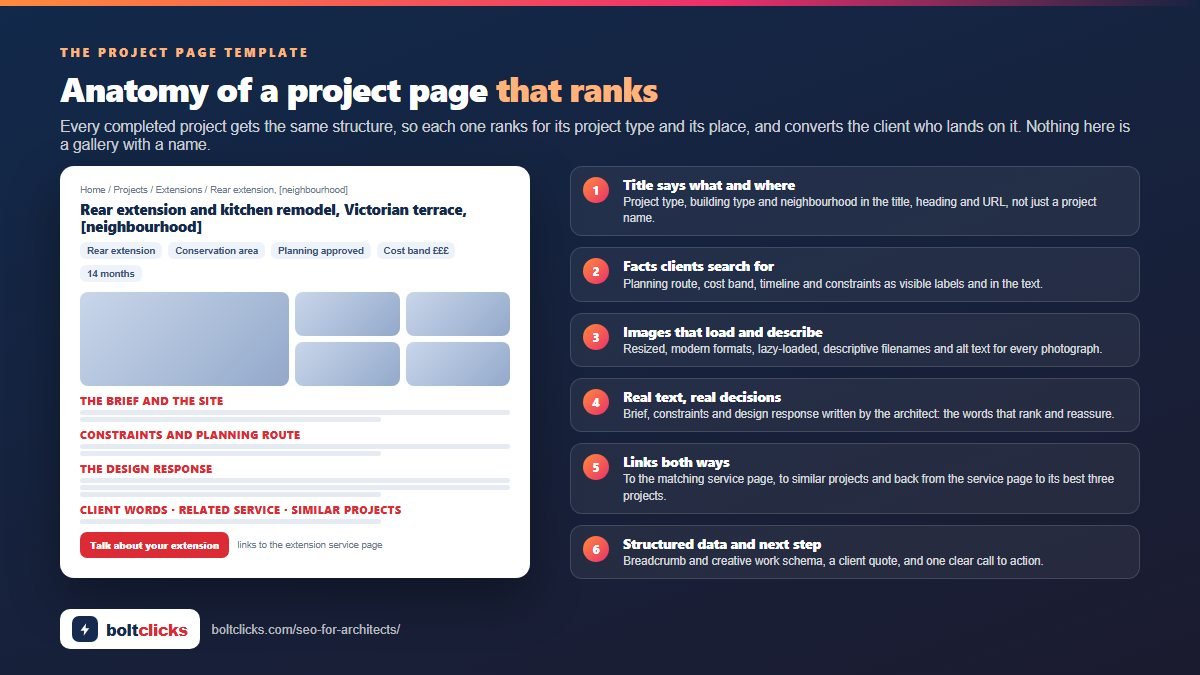Viewport: 1200px width, 675px height.
Task: Select the 'Planning approved' tag
Action: [x=321, y=251]
